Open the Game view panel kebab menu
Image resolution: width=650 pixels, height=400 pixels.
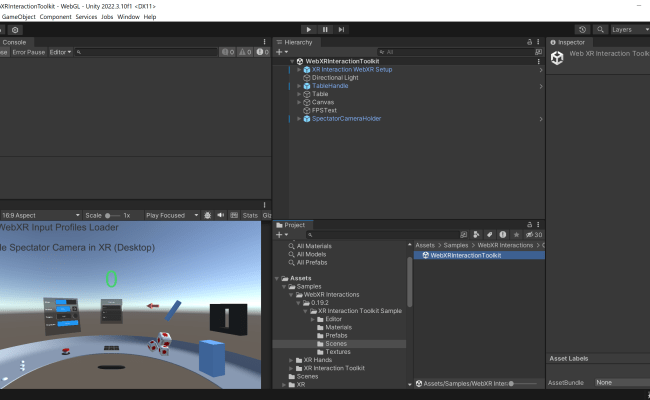[x=264, y=205]
